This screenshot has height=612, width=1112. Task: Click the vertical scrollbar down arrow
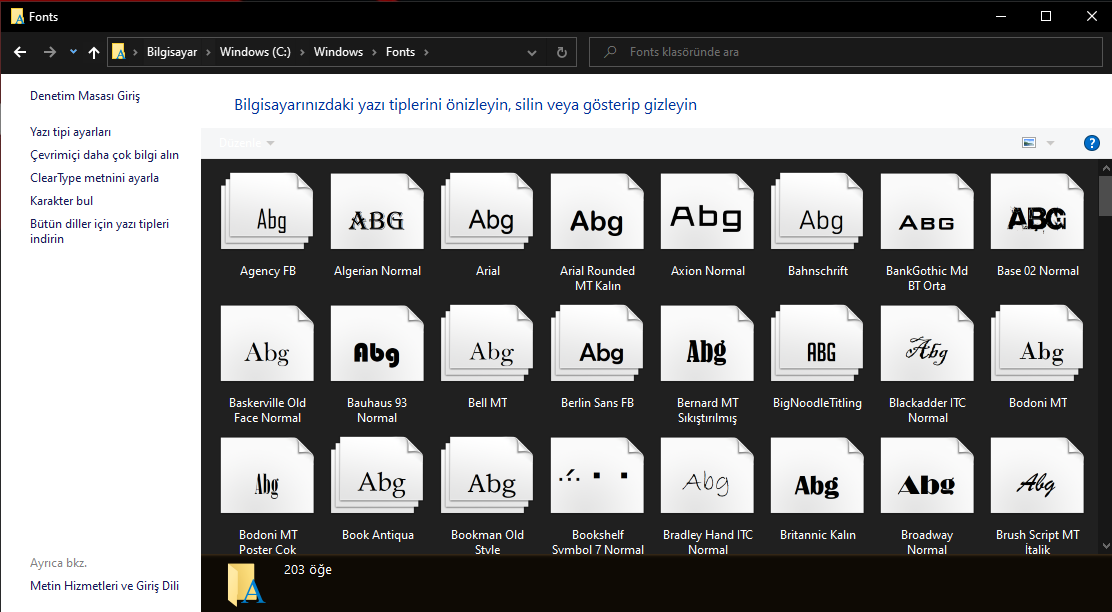[x=1105, y=546]
